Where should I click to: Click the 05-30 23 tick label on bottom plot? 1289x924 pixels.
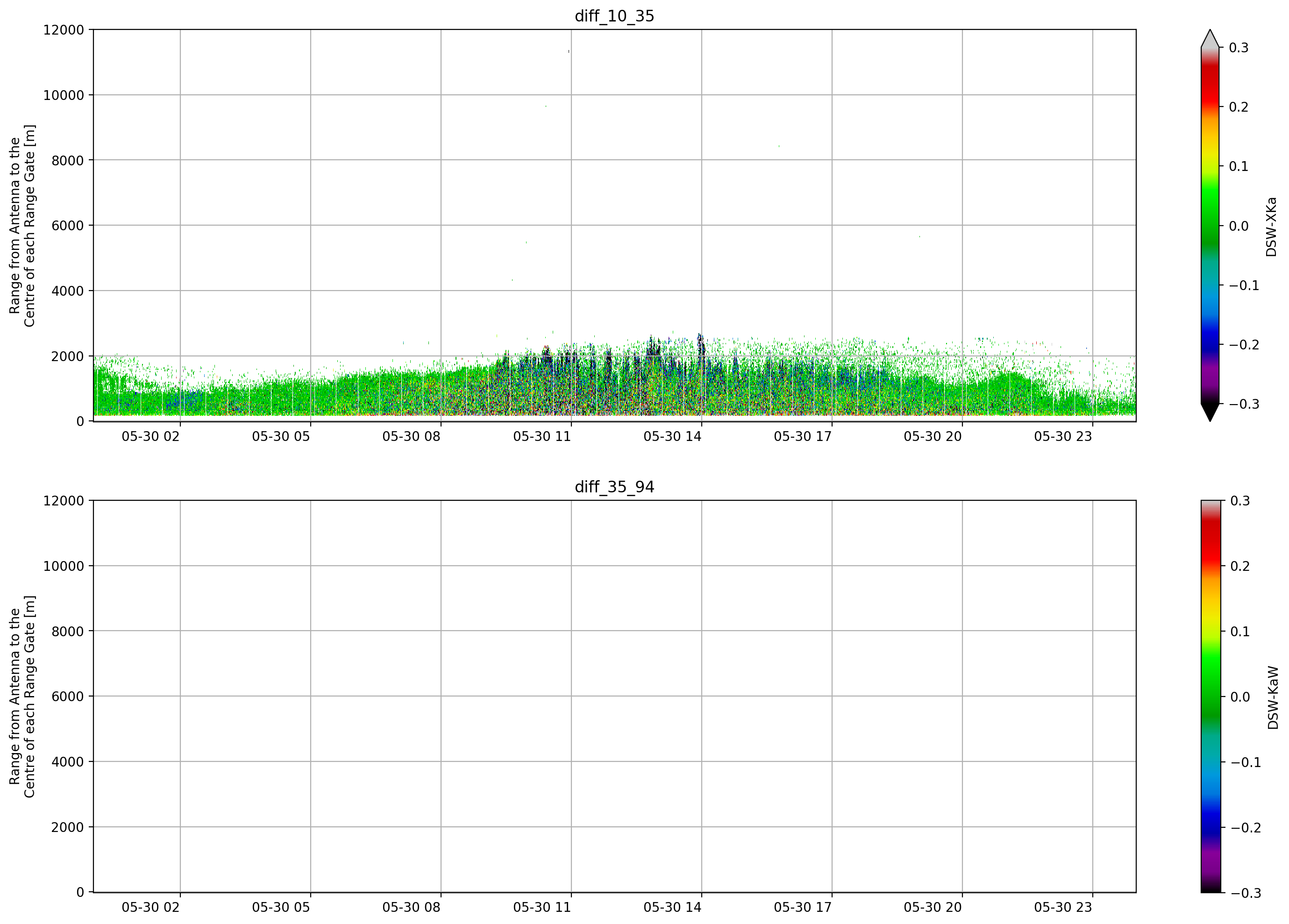(x=1063, y=907)
